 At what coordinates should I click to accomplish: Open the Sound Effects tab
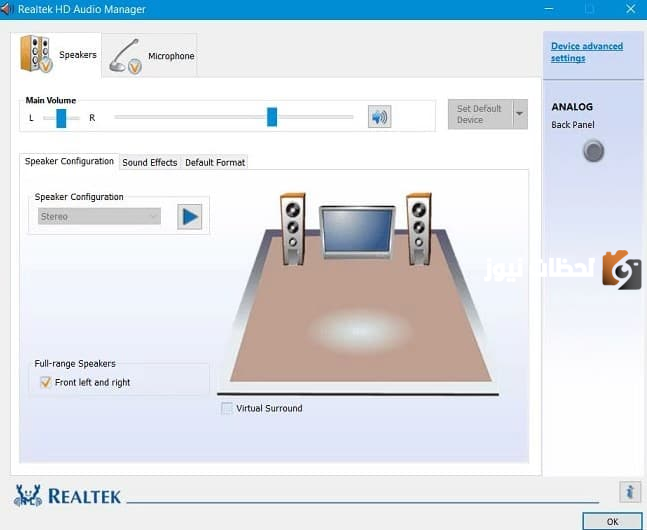tap(150, 163)
